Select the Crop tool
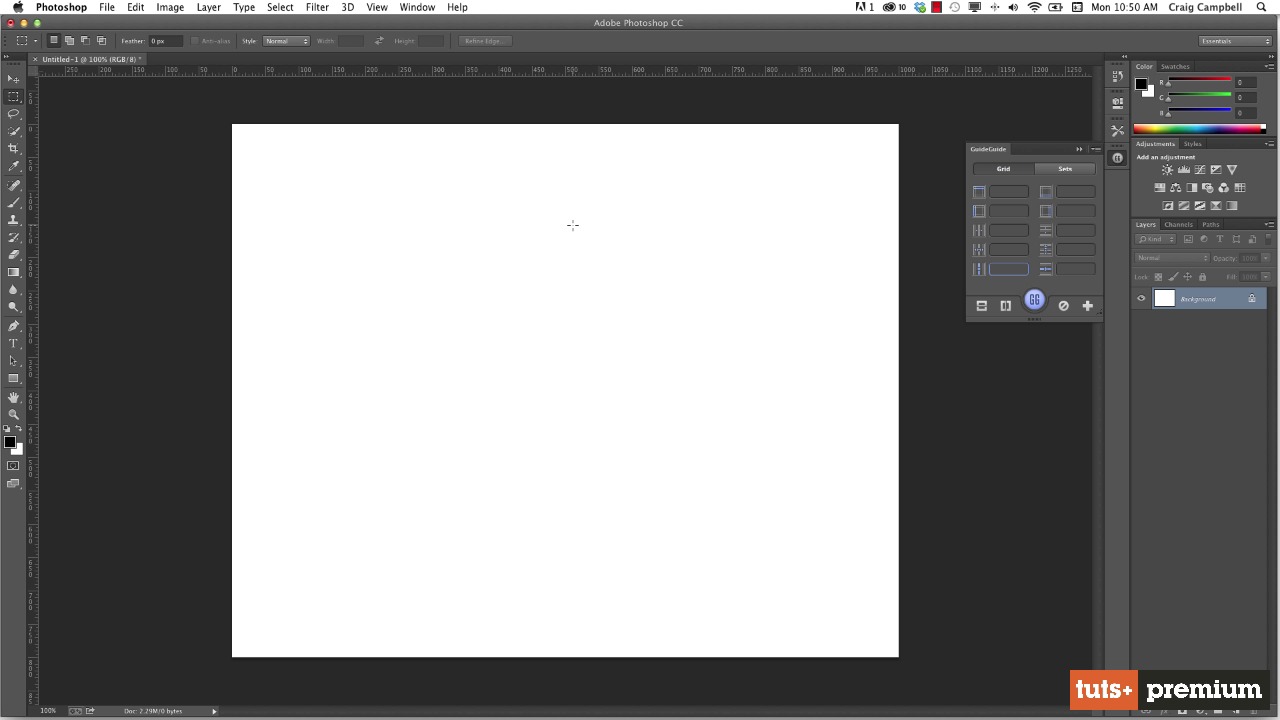The image size is (1280, 720). 14,148
